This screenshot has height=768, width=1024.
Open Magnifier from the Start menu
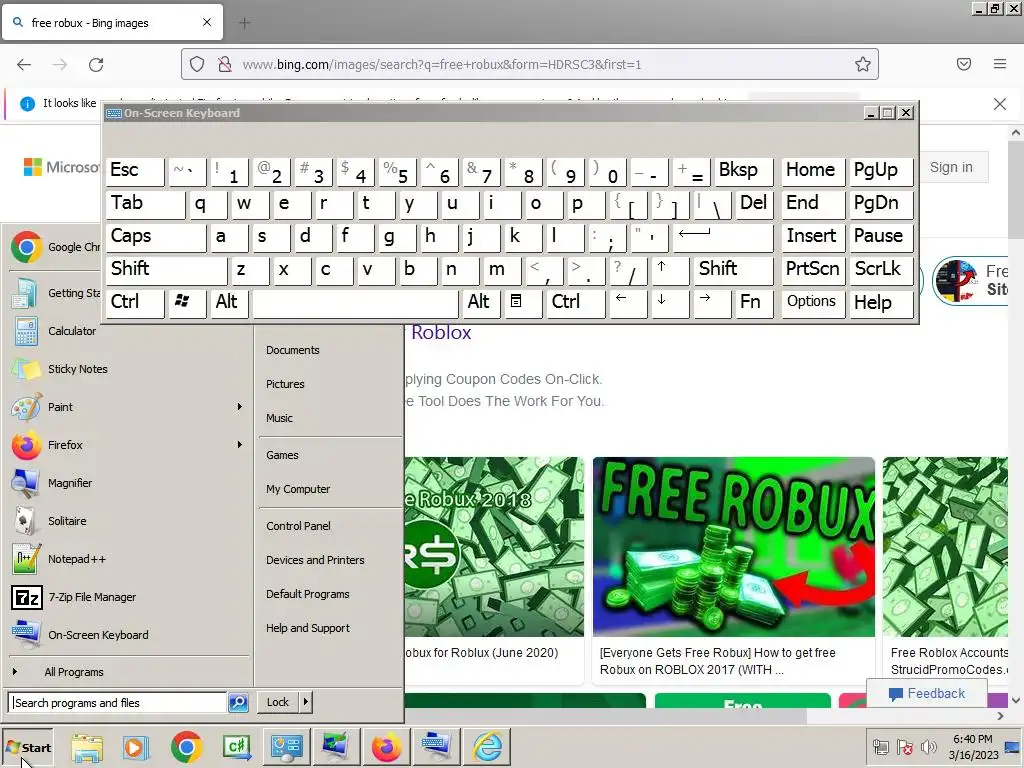pos(127,483)
